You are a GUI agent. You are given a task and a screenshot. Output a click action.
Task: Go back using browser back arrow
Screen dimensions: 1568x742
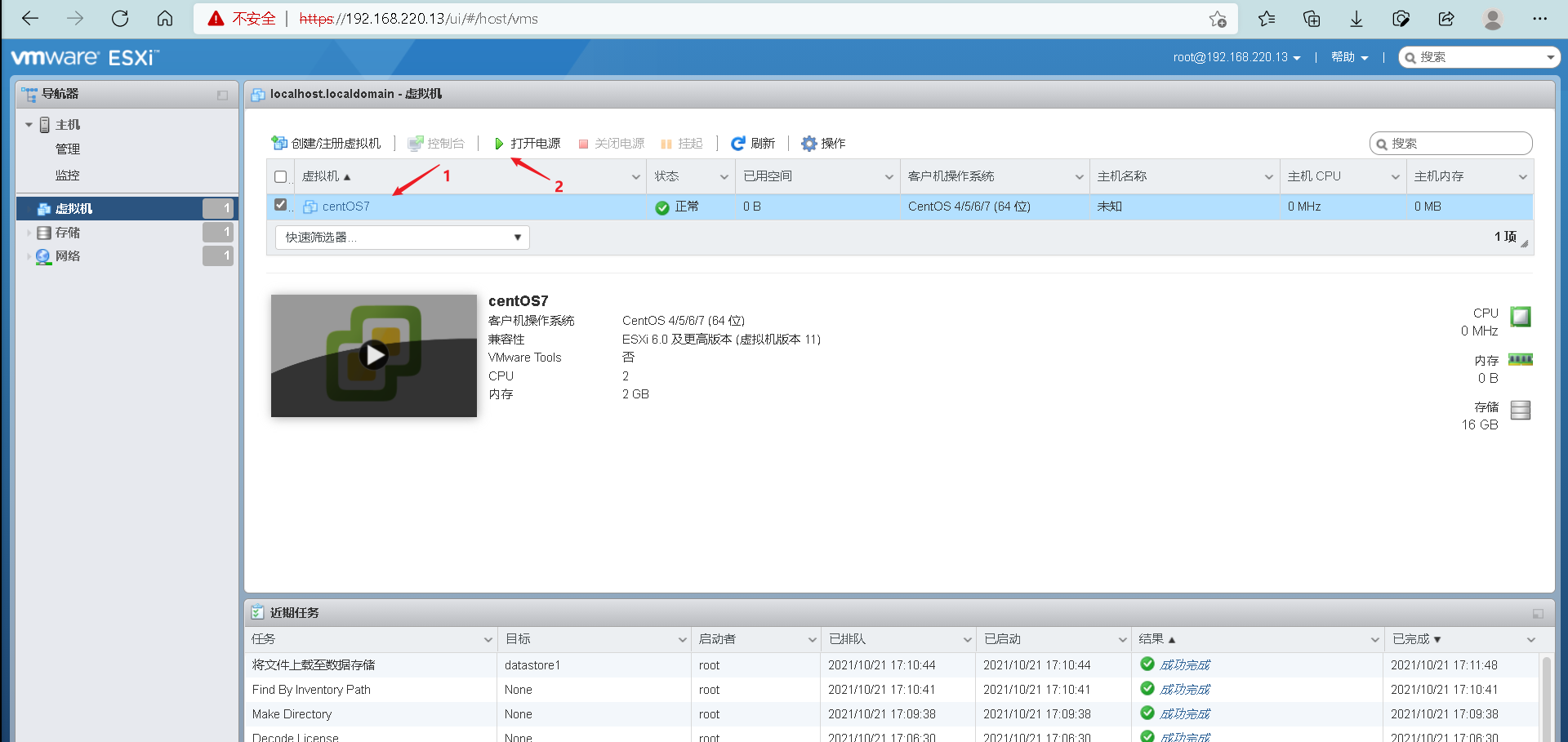pos(30,19)
